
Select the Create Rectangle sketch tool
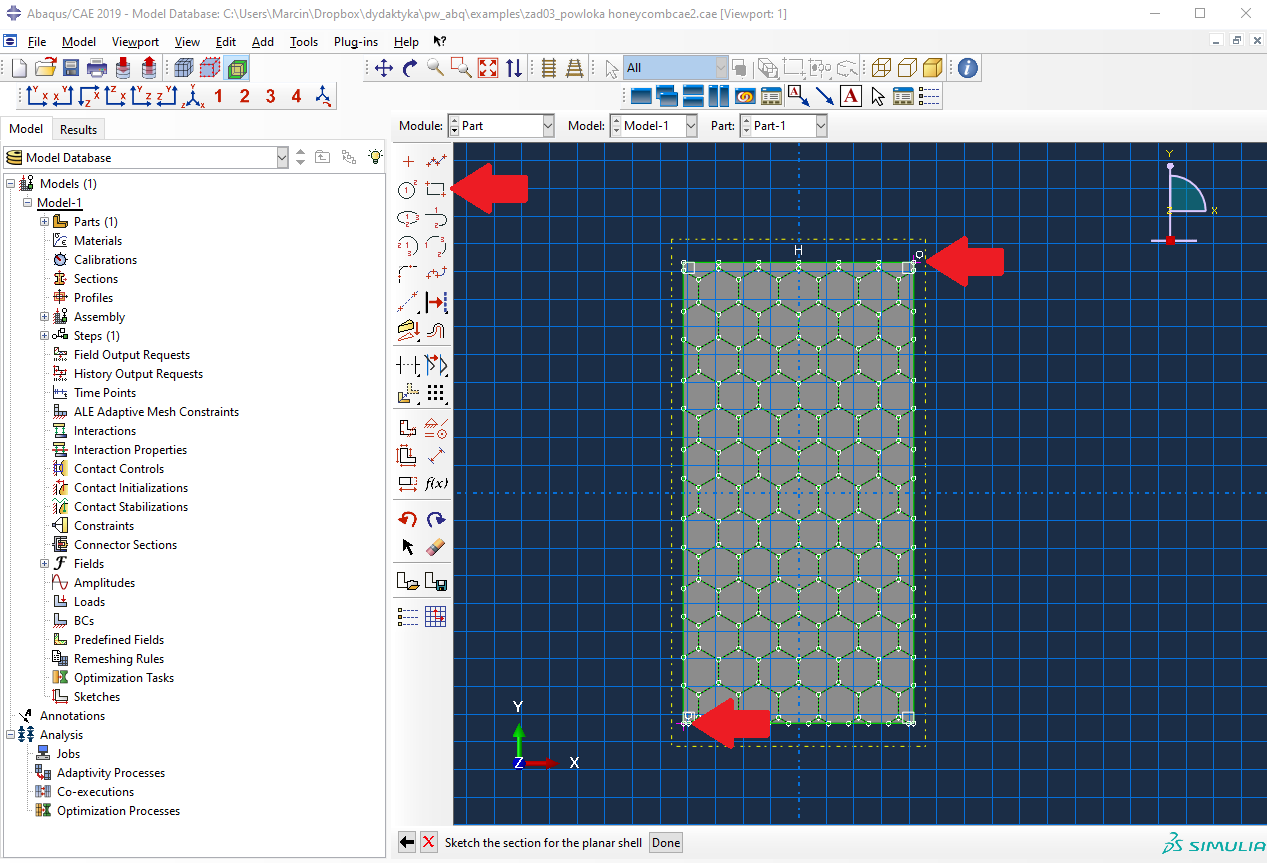tap(435, 189)
